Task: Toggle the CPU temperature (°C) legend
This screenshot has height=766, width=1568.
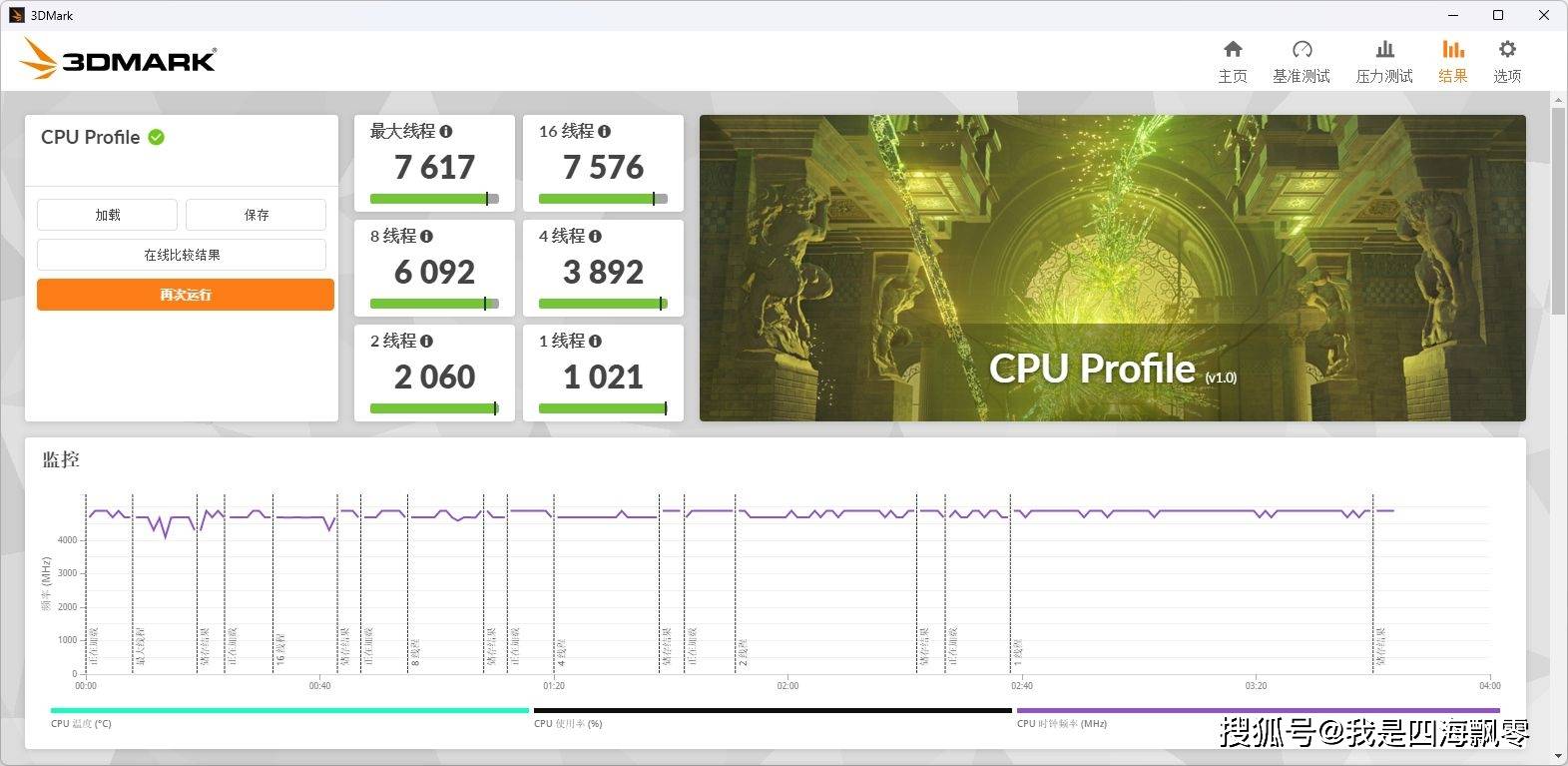Action: click(x=289, y=717)
